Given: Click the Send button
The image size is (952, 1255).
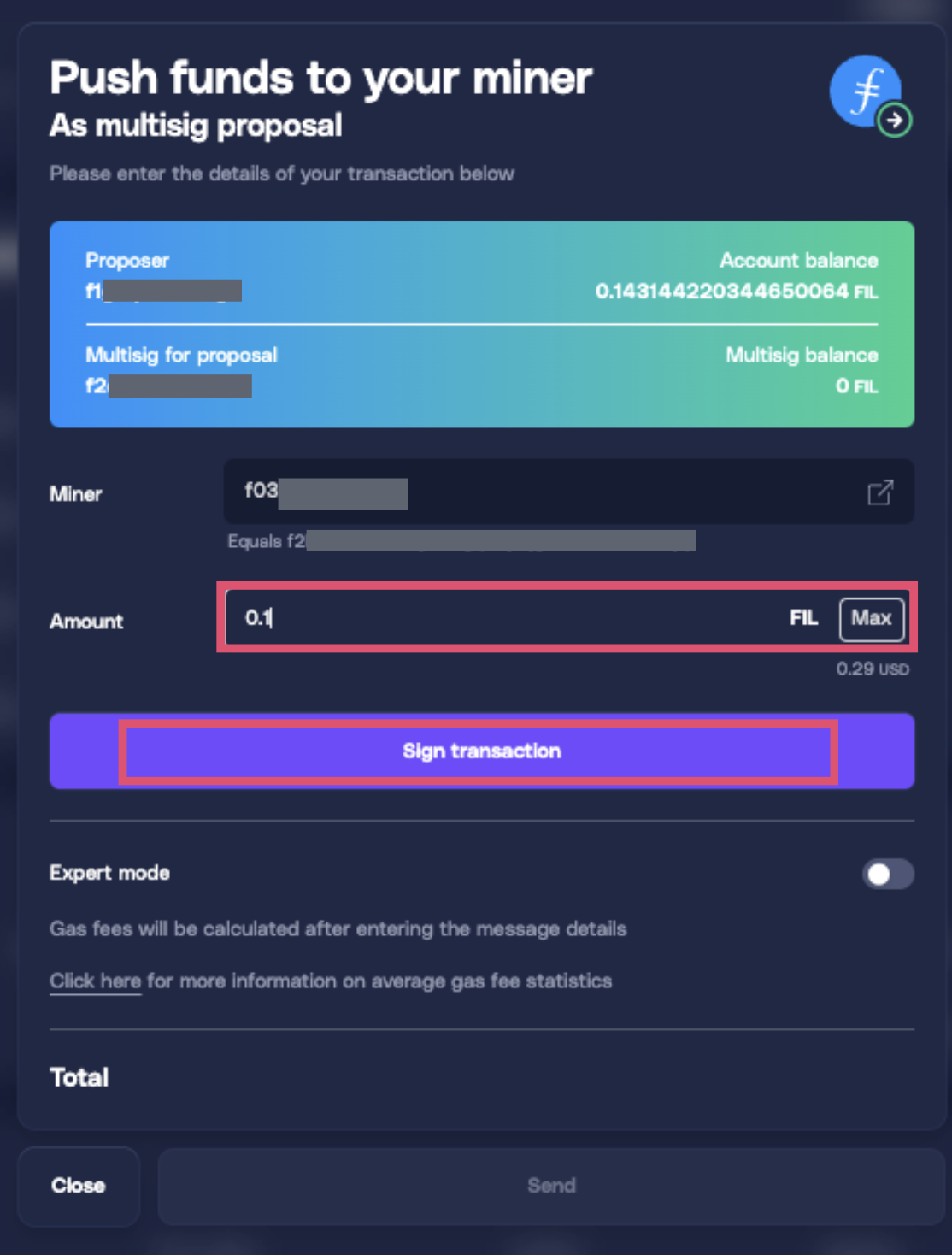Looking at the screenshot, I should tap(551, 1186).
